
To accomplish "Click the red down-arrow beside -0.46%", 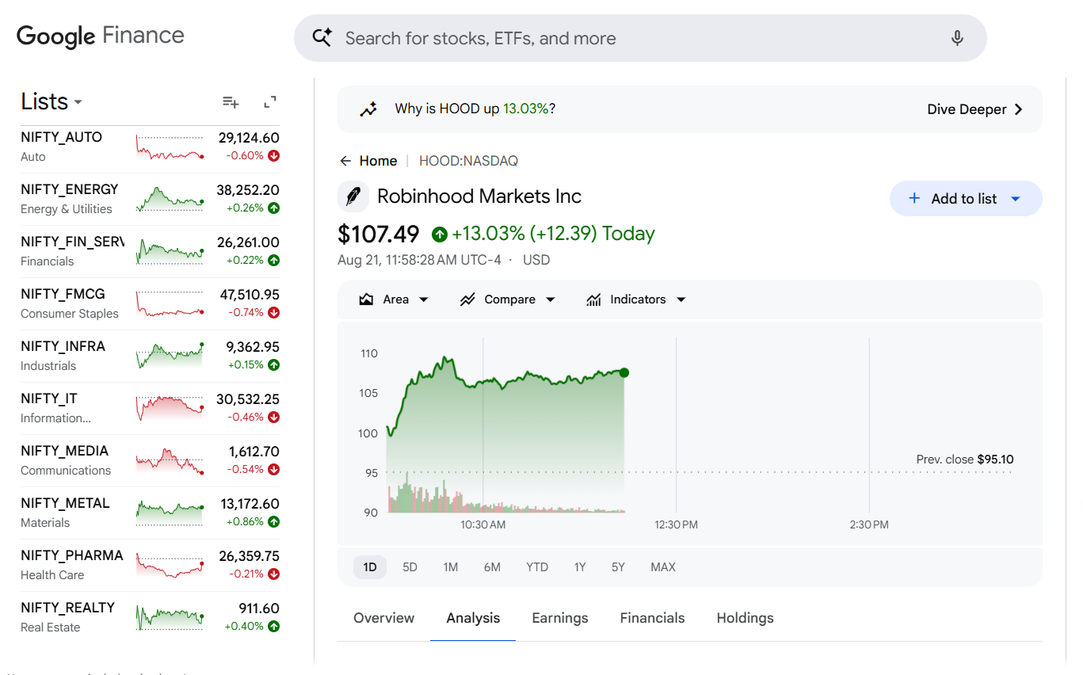I will [274, 417].
